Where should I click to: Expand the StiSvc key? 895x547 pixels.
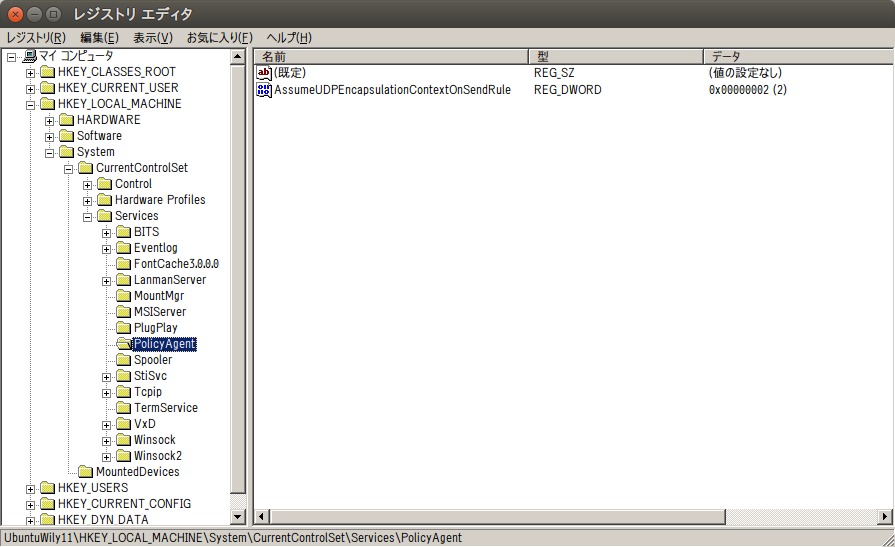pyautogui.click(x=107, y=377)
